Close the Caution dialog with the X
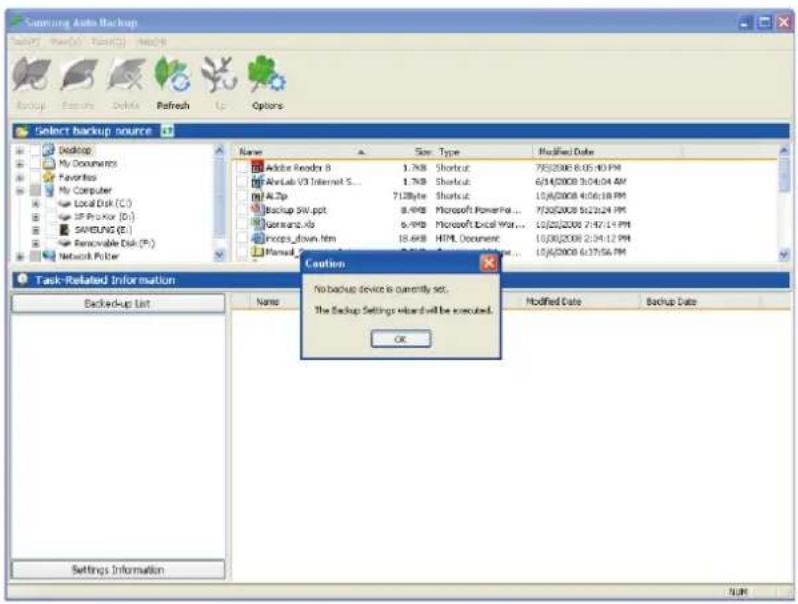798x604 pixels. [x=488, y=263]
